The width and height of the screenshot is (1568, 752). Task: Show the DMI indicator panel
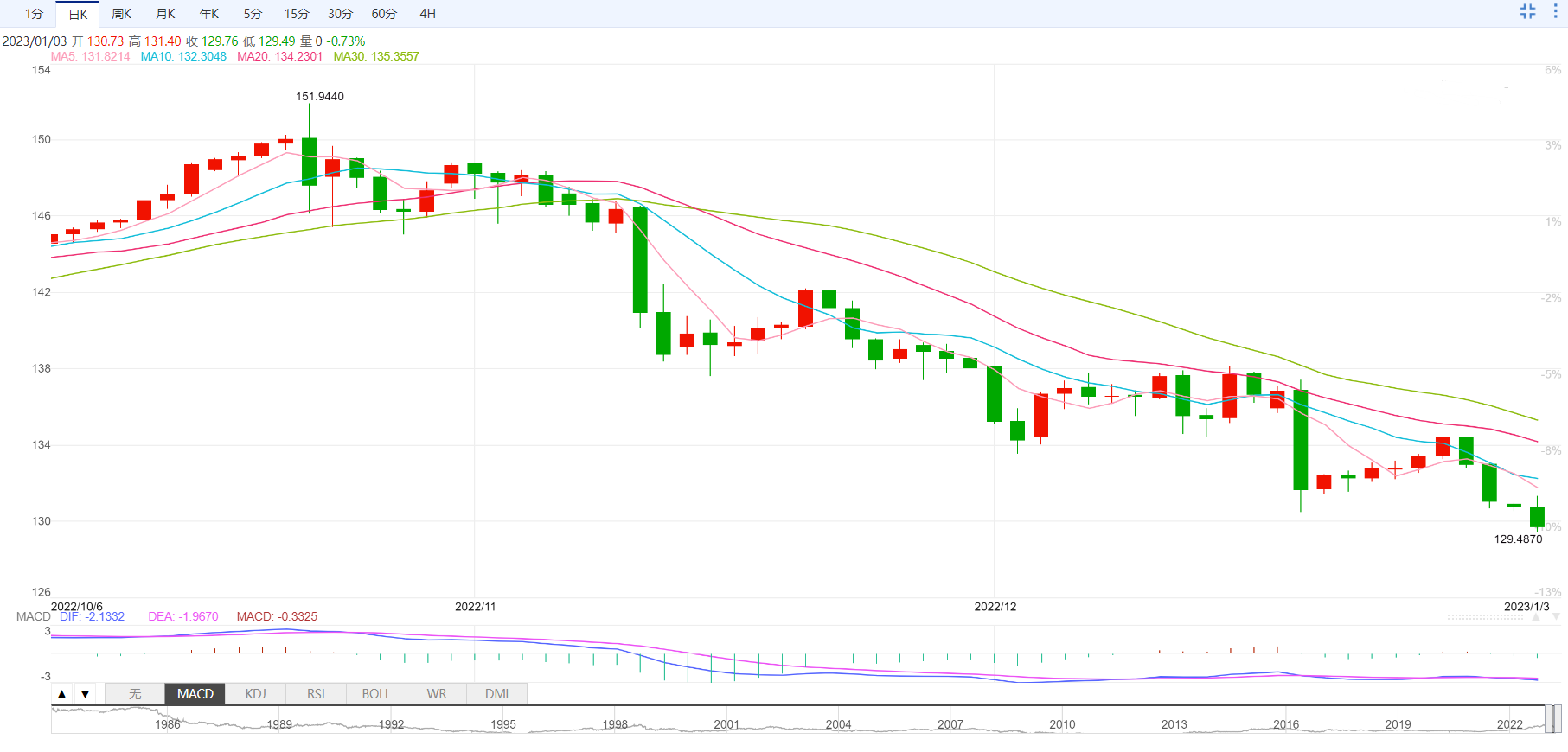click(496, 694)
